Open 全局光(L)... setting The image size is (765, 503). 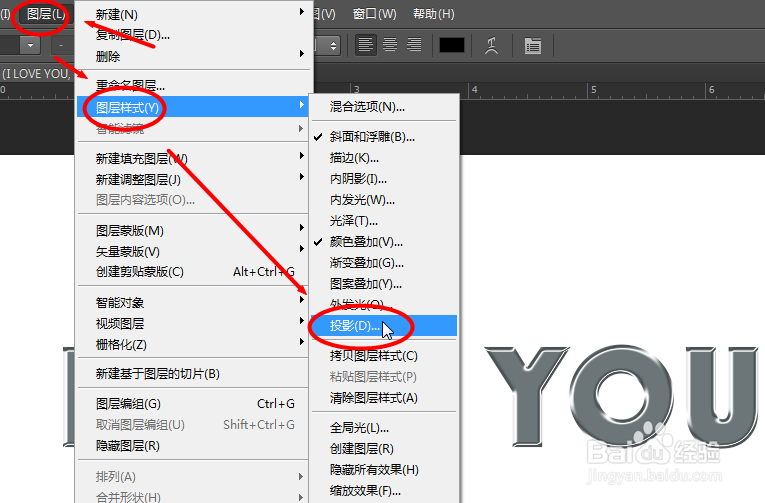pyautogui.click(x=384, y=428)
